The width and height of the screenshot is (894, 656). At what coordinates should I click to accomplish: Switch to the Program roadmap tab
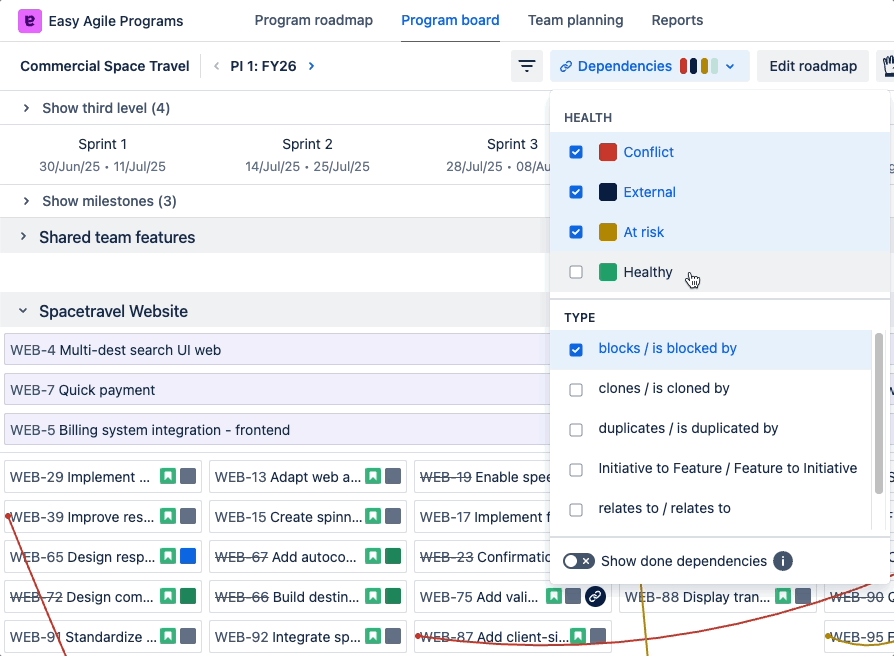[x=313, y=20]
